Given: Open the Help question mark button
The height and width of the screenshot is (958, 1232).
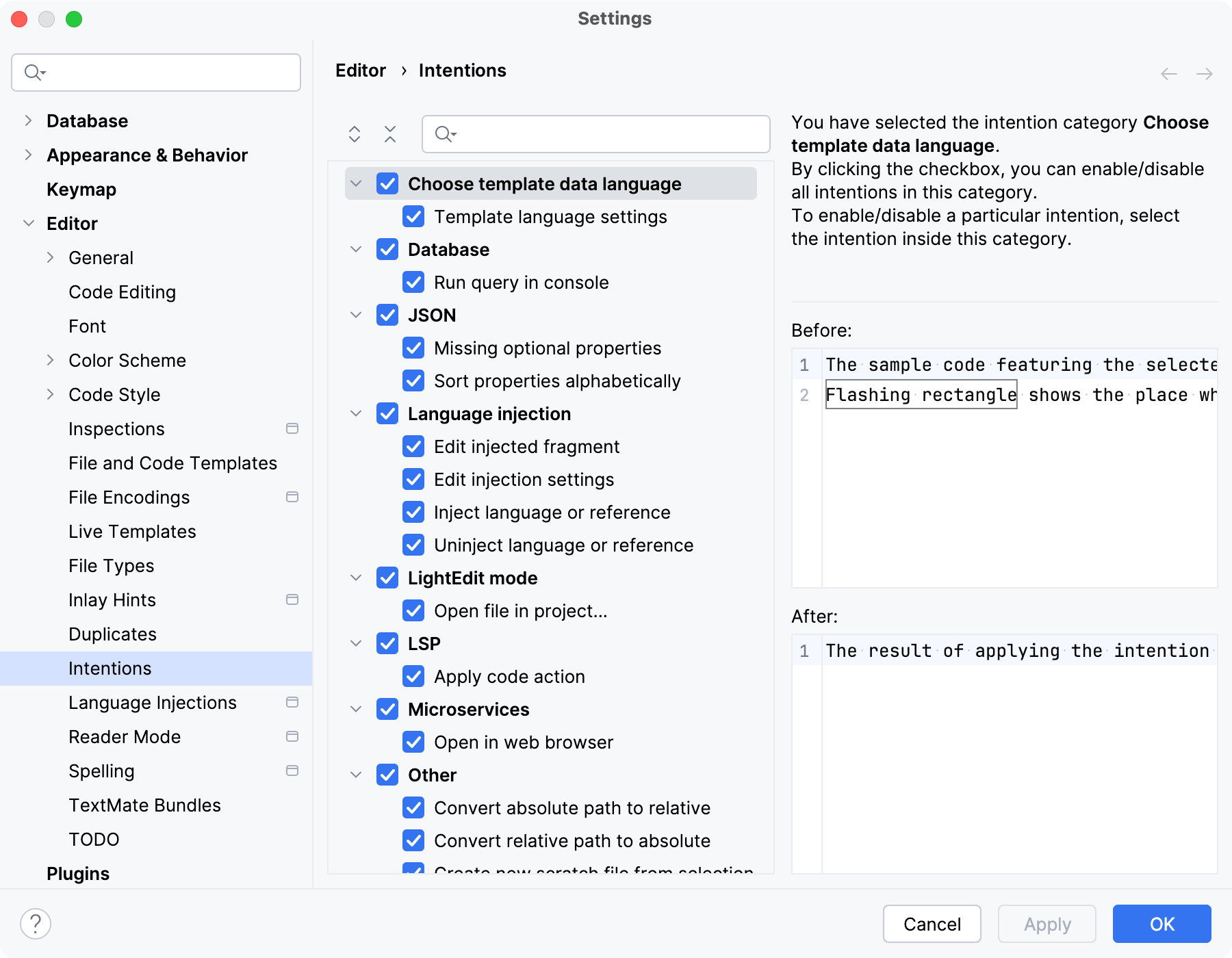Looking at the screenshot, I should [x=36, y=924].
